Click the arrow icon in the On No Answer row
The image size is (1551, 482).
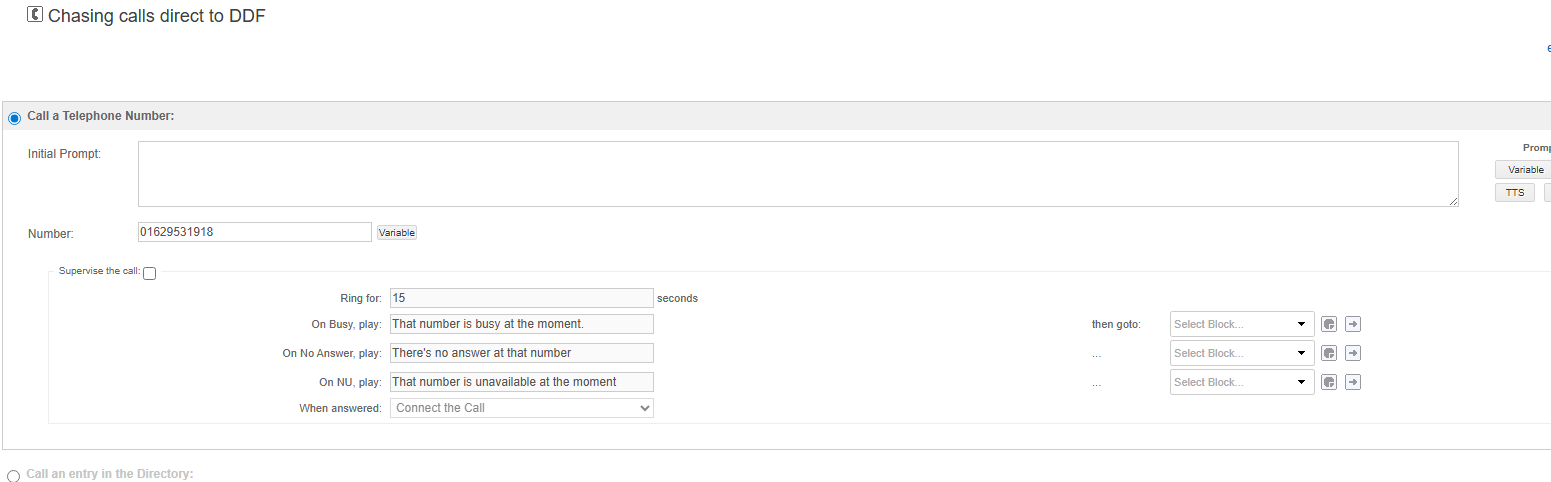point(1353,353)
